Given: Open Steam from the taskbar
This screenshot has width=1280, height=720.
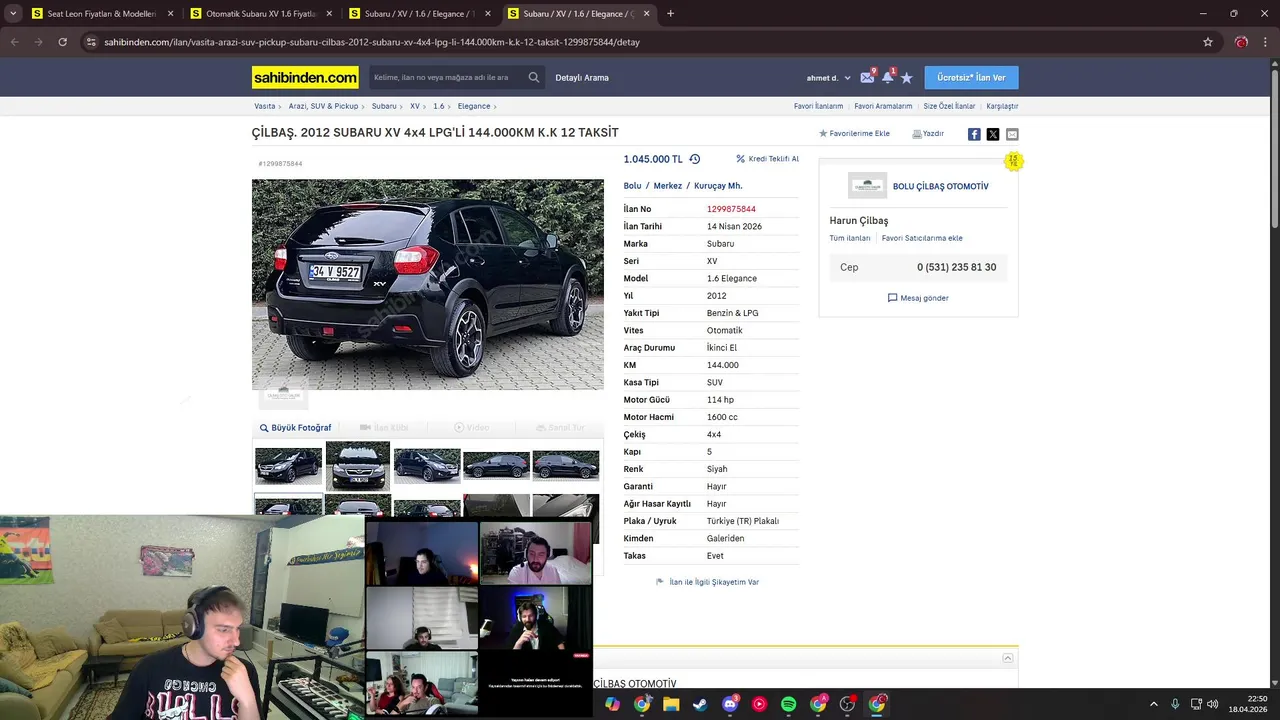Looking at the screenshot, I should pyautogui.click(x=700, y=704).
